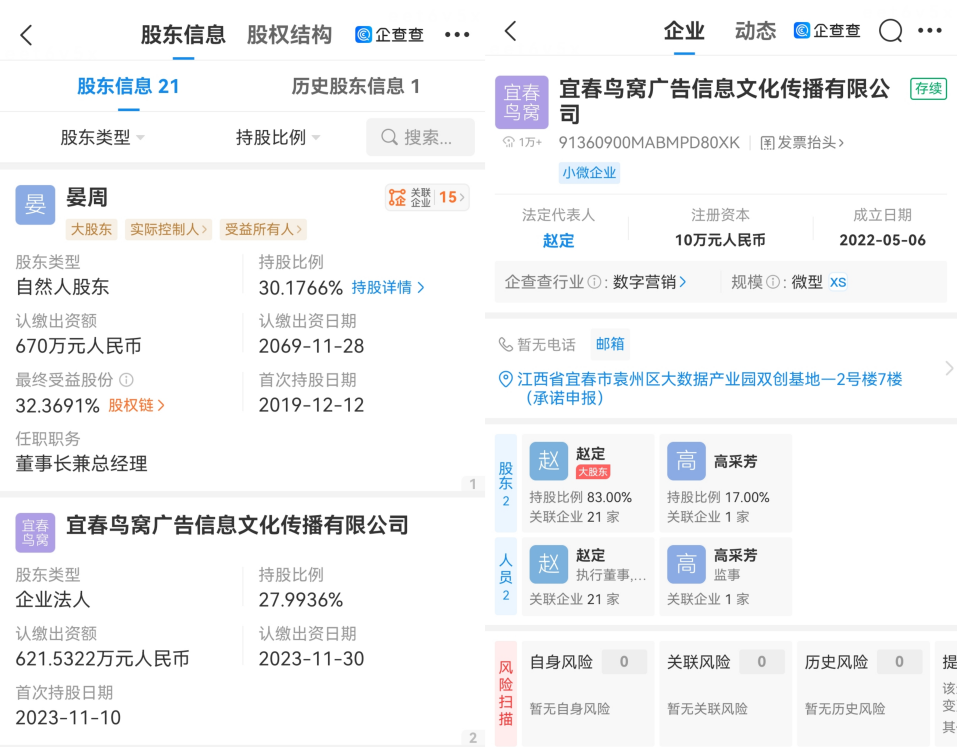
Task: Switch to the 历史股东信息 tab
Action: [355, 86]
